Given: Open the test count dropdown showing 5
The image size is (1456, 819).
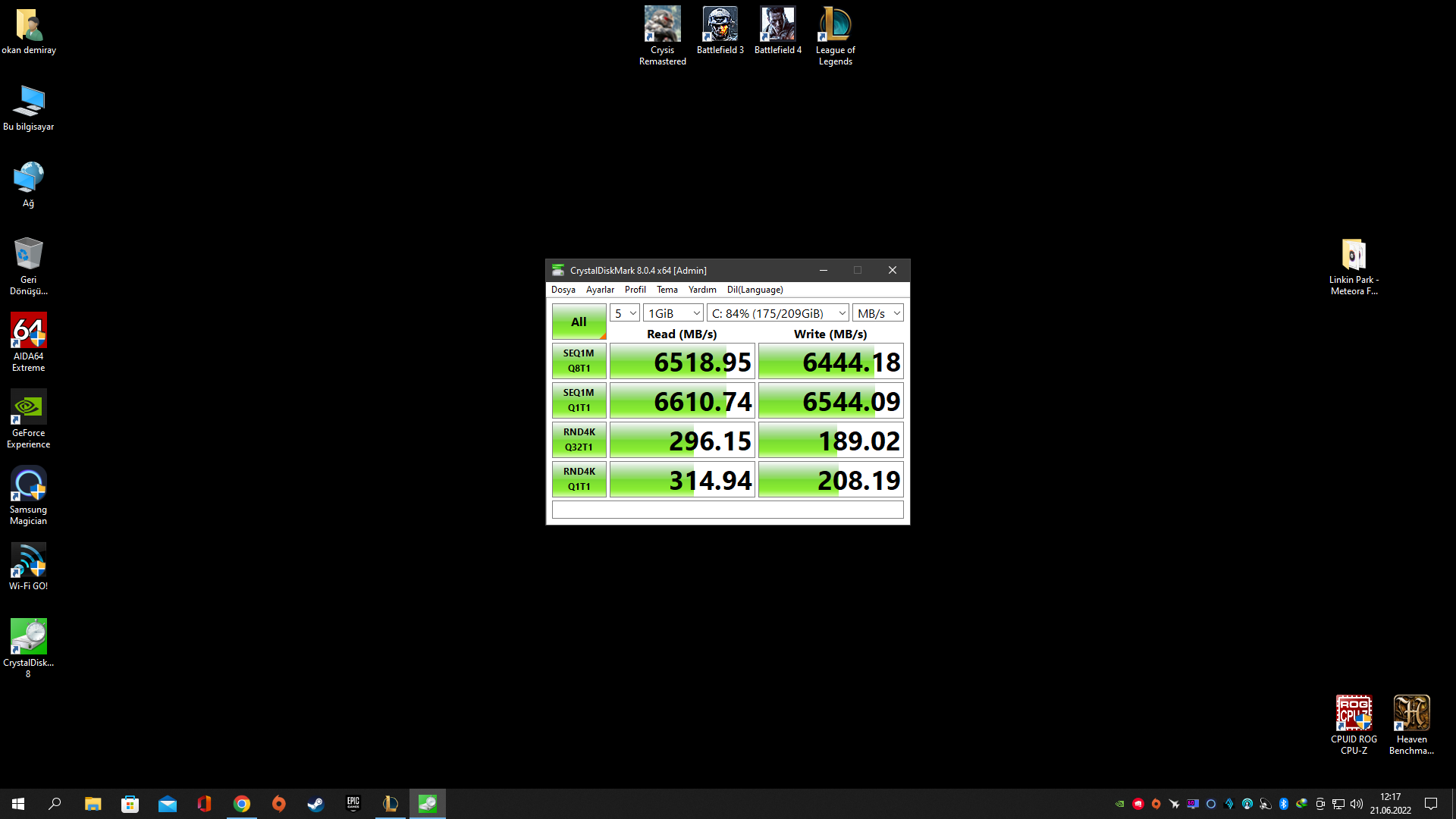Looking at the screenshot, I should (x=625, y=313).
